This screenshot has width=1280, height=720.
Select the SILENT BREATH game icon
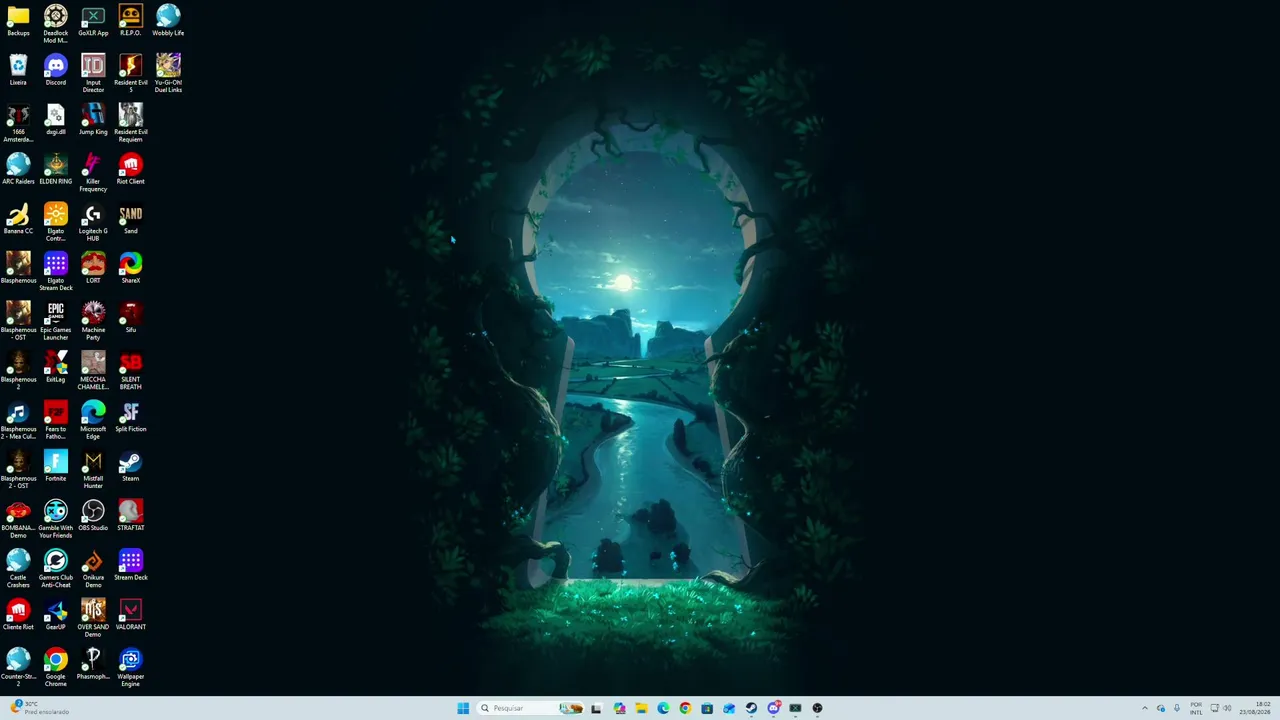coord(131,371)
